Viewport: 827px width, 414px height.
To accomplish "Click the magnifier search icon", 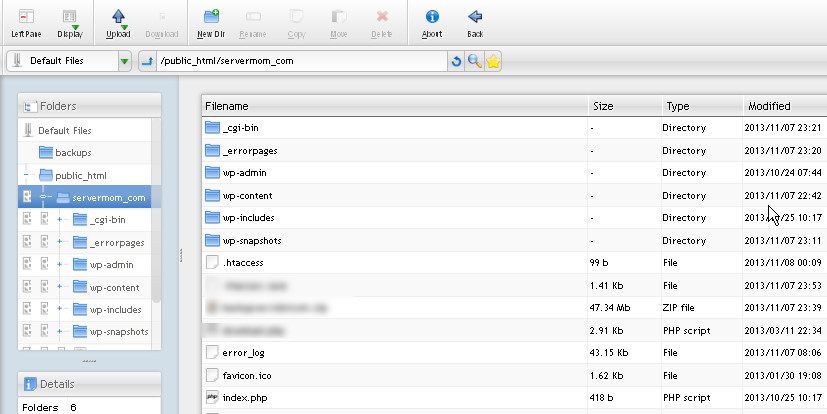I will 475,62.
